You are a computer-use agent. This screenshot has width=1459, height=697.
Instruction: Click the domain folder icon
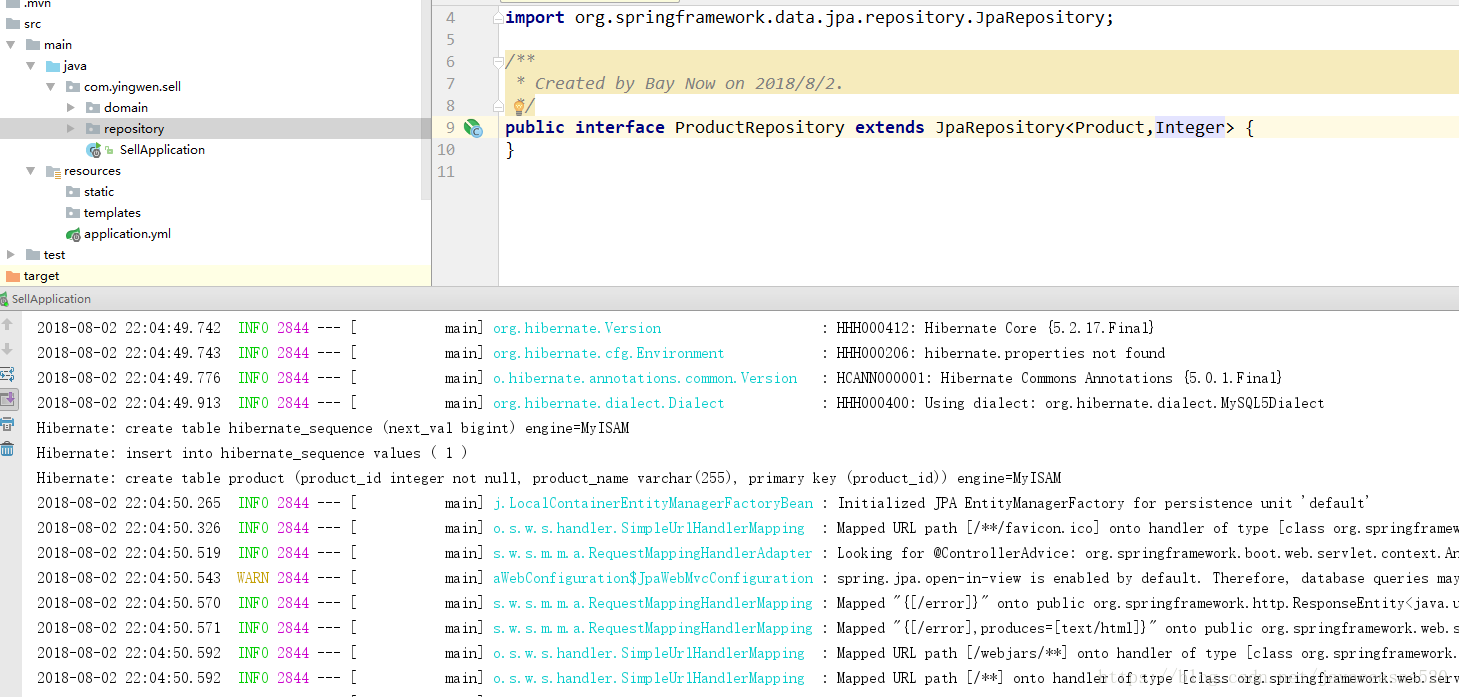coord(93,108)
